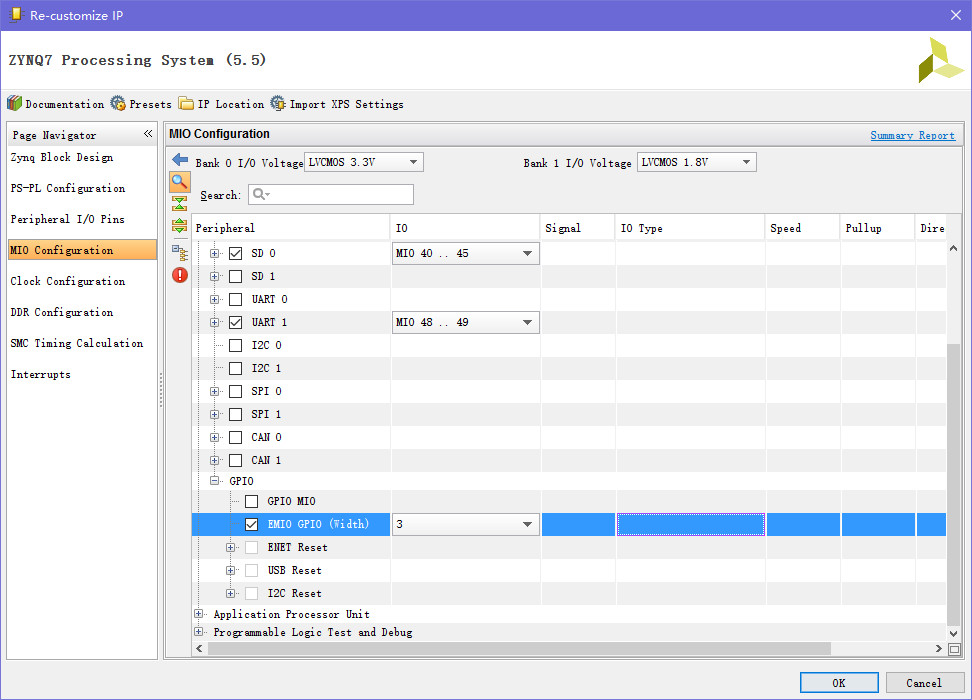
Task: Click scroll right arrow of table
Action: [x=939, y=649]
